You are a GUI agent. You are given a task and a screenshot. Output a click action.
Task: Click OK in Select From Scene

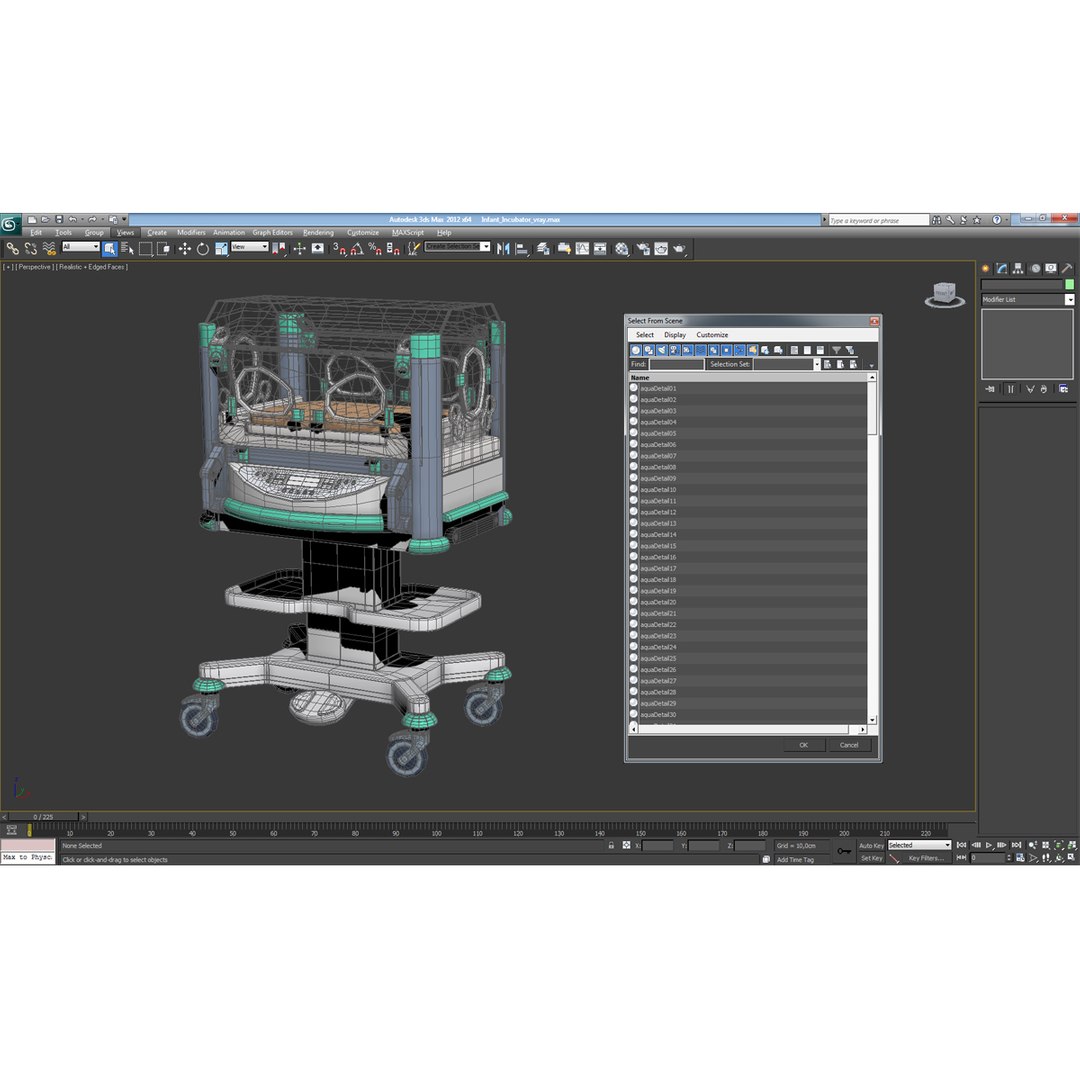pyautogui.click(x=803, y=745)
